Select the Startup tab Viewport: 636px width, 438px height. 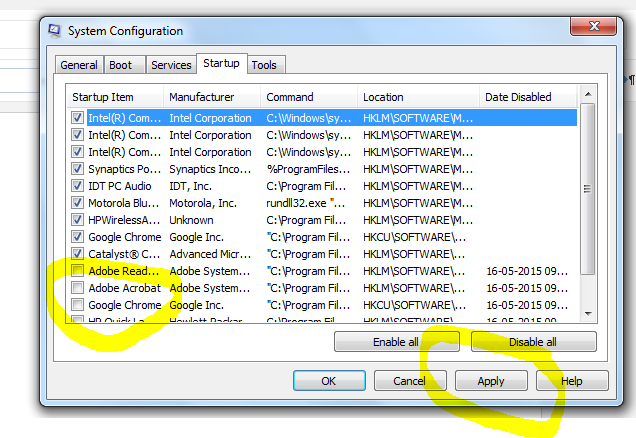[221, 63]
